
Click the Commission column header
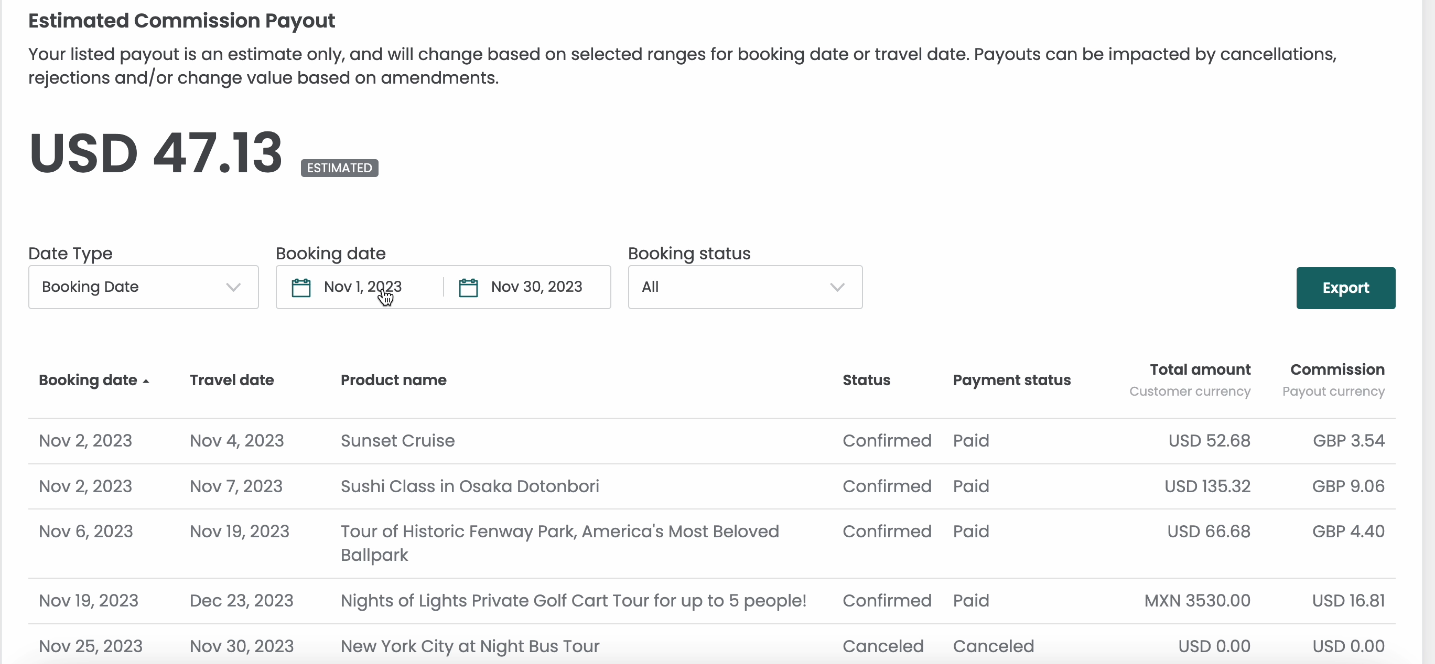pyautogui.click(x=1337, y=370)
